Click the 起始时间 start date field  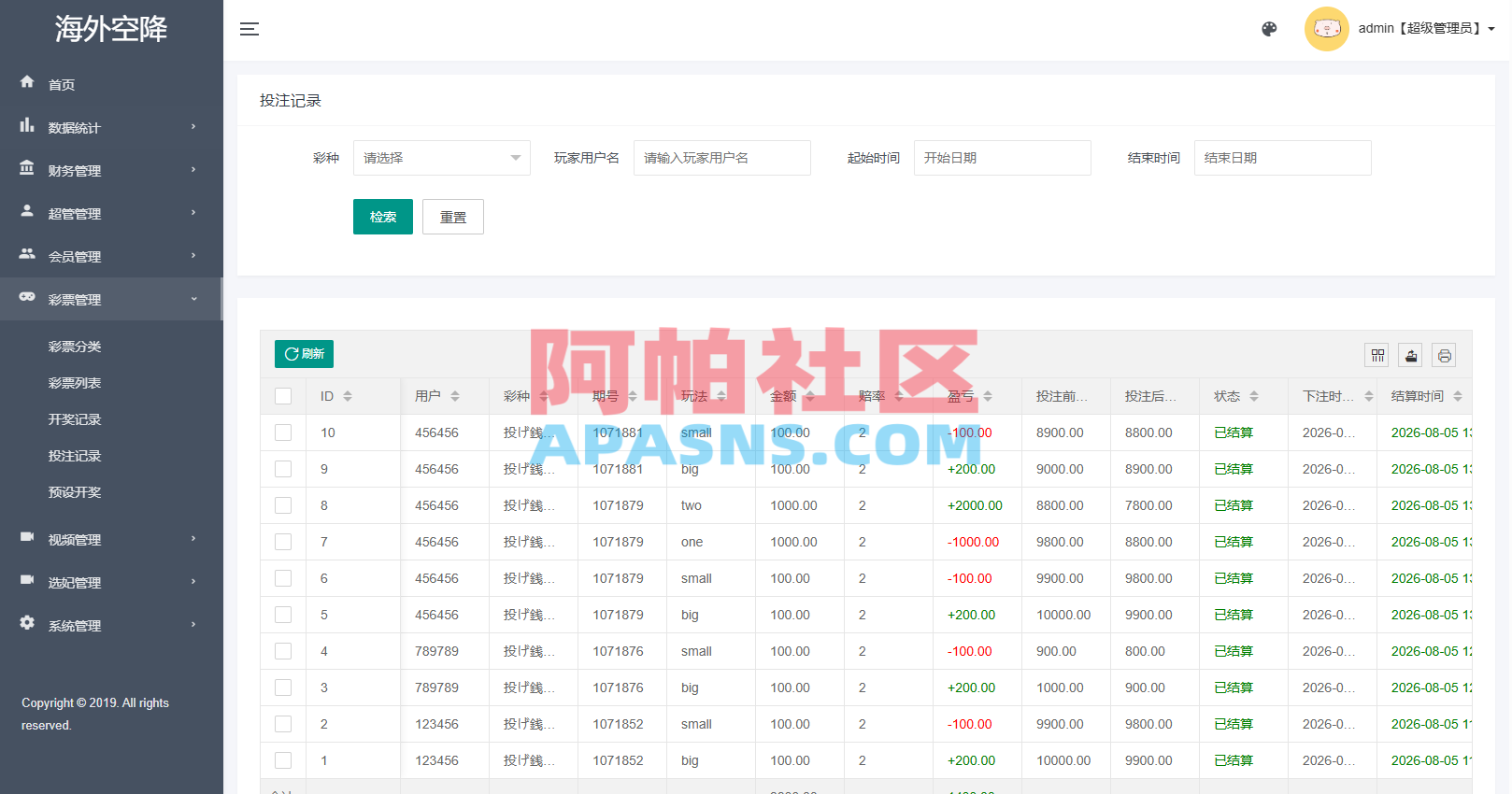coord(1003,158)
